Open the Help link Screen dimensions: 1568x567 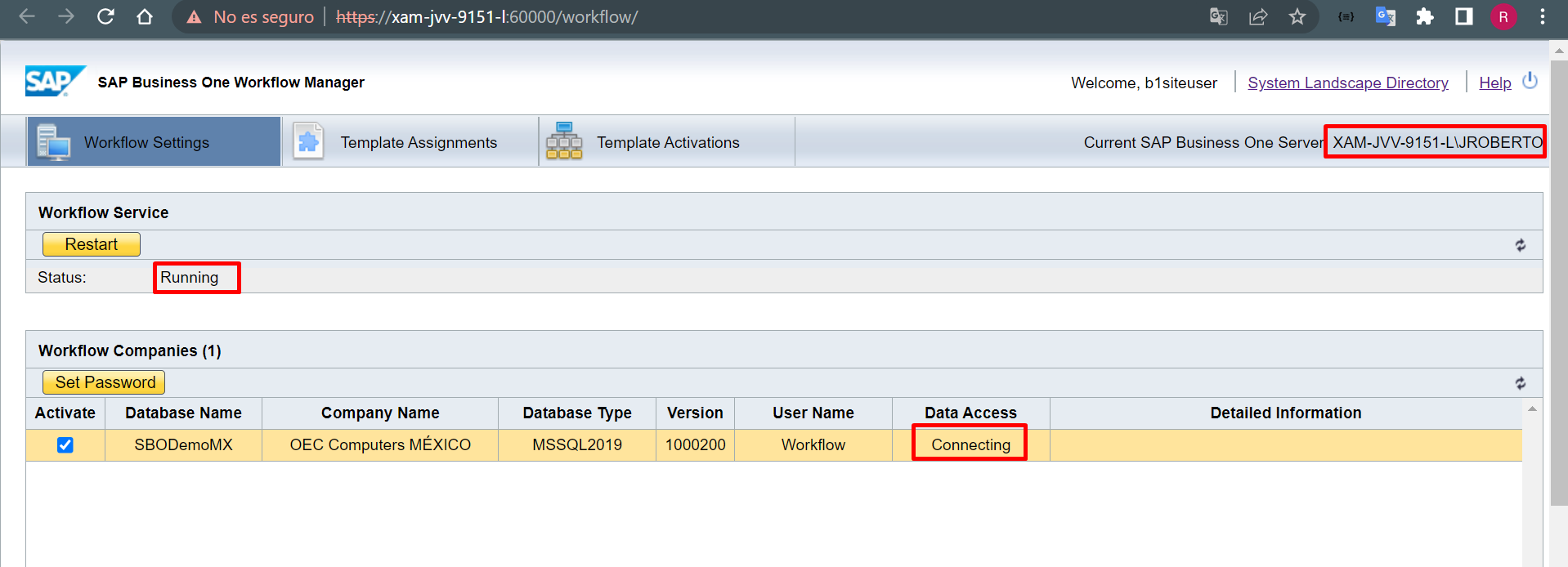pos(1494,83)
